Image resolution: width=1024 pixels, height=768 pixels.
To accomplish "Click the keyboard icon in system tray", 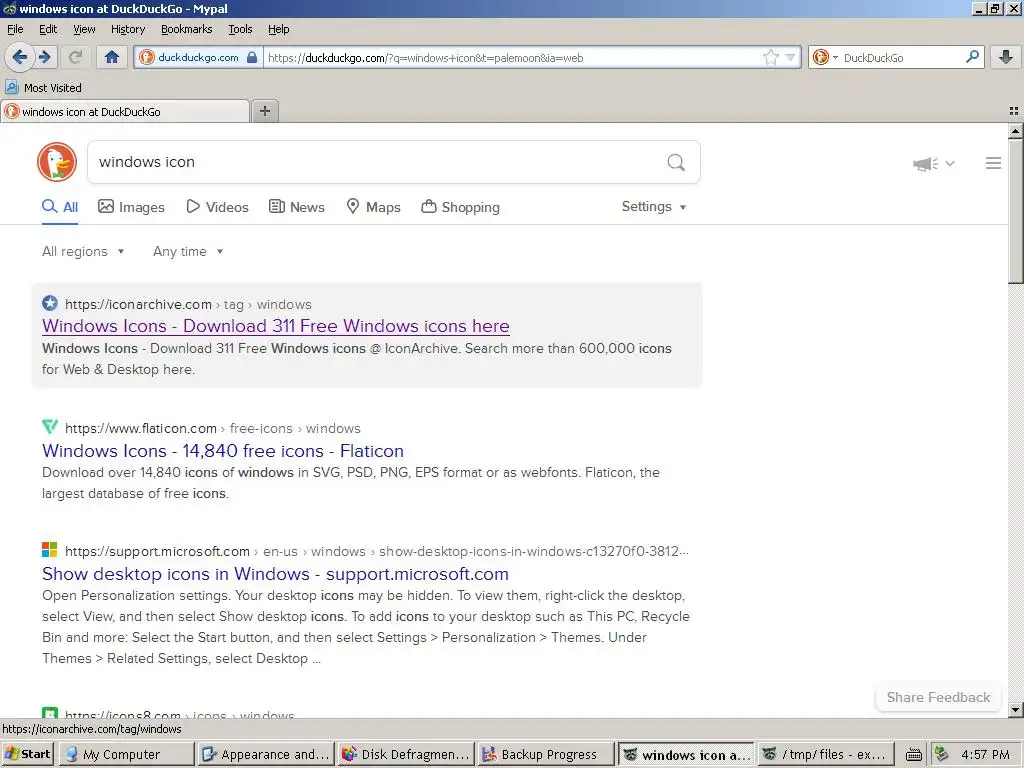I will (x=914, y=755).
